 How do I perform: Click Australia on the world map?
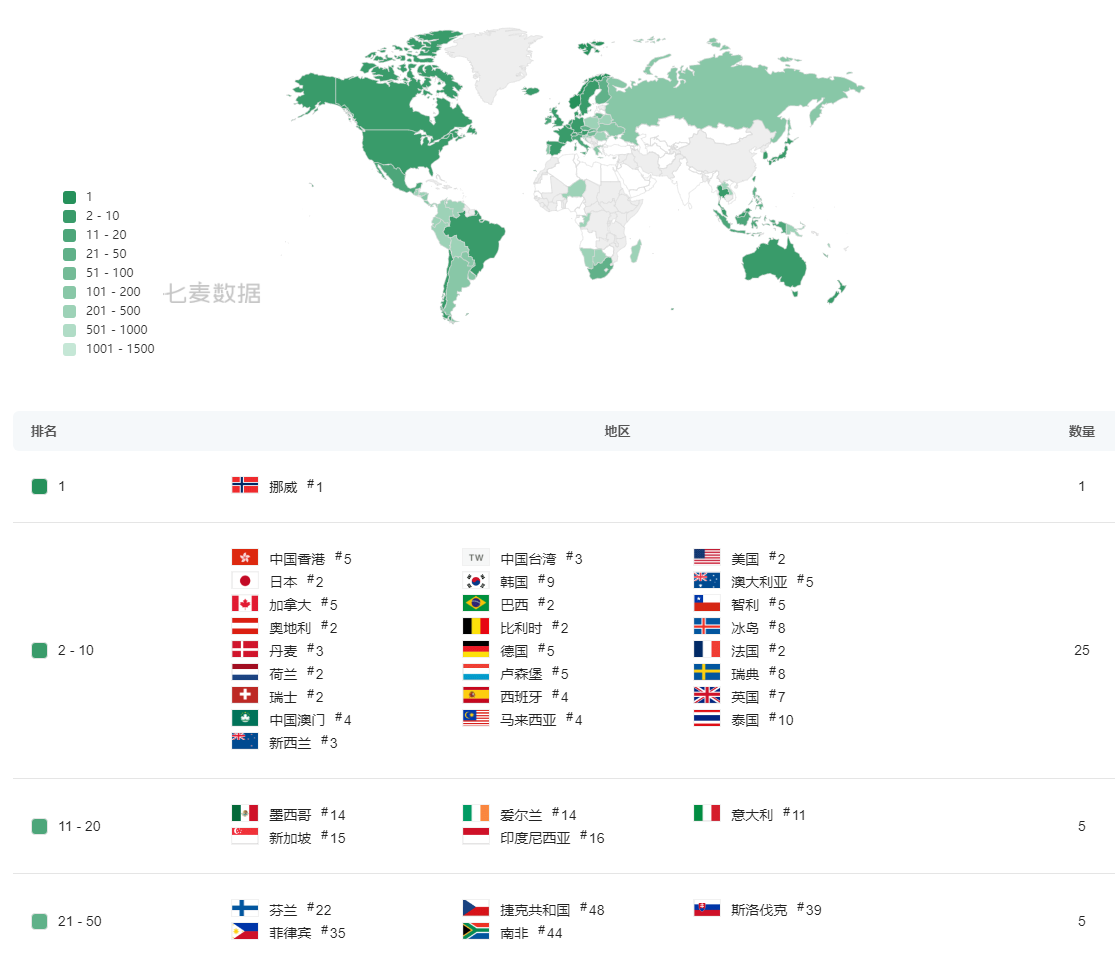[774, 263]
